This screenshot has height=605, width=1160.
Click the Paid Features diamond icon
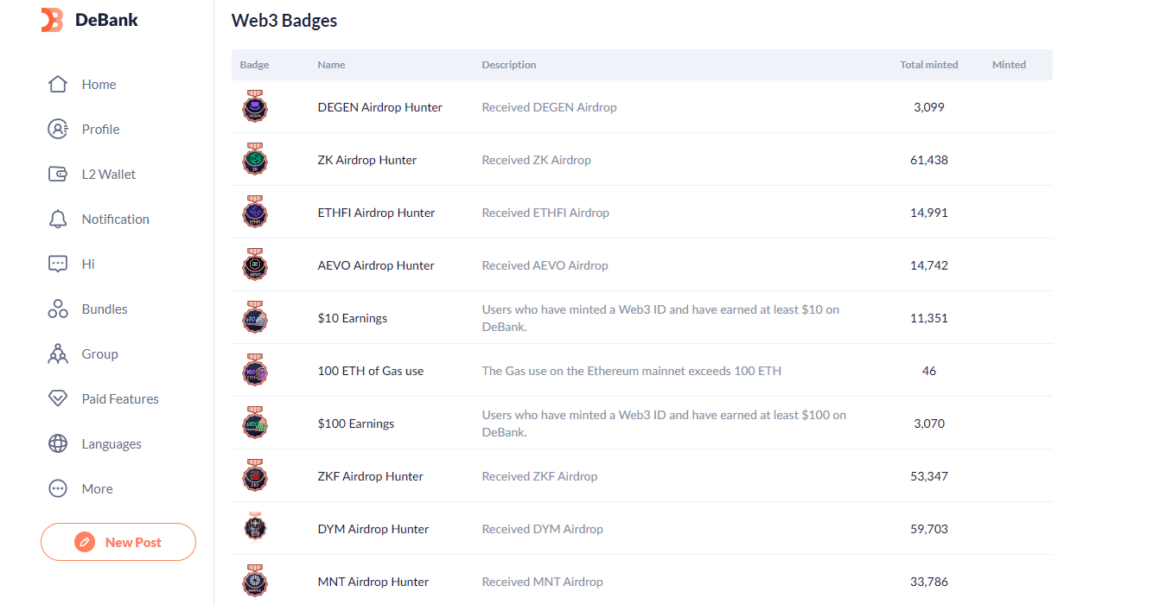click(x=58, y=399)
